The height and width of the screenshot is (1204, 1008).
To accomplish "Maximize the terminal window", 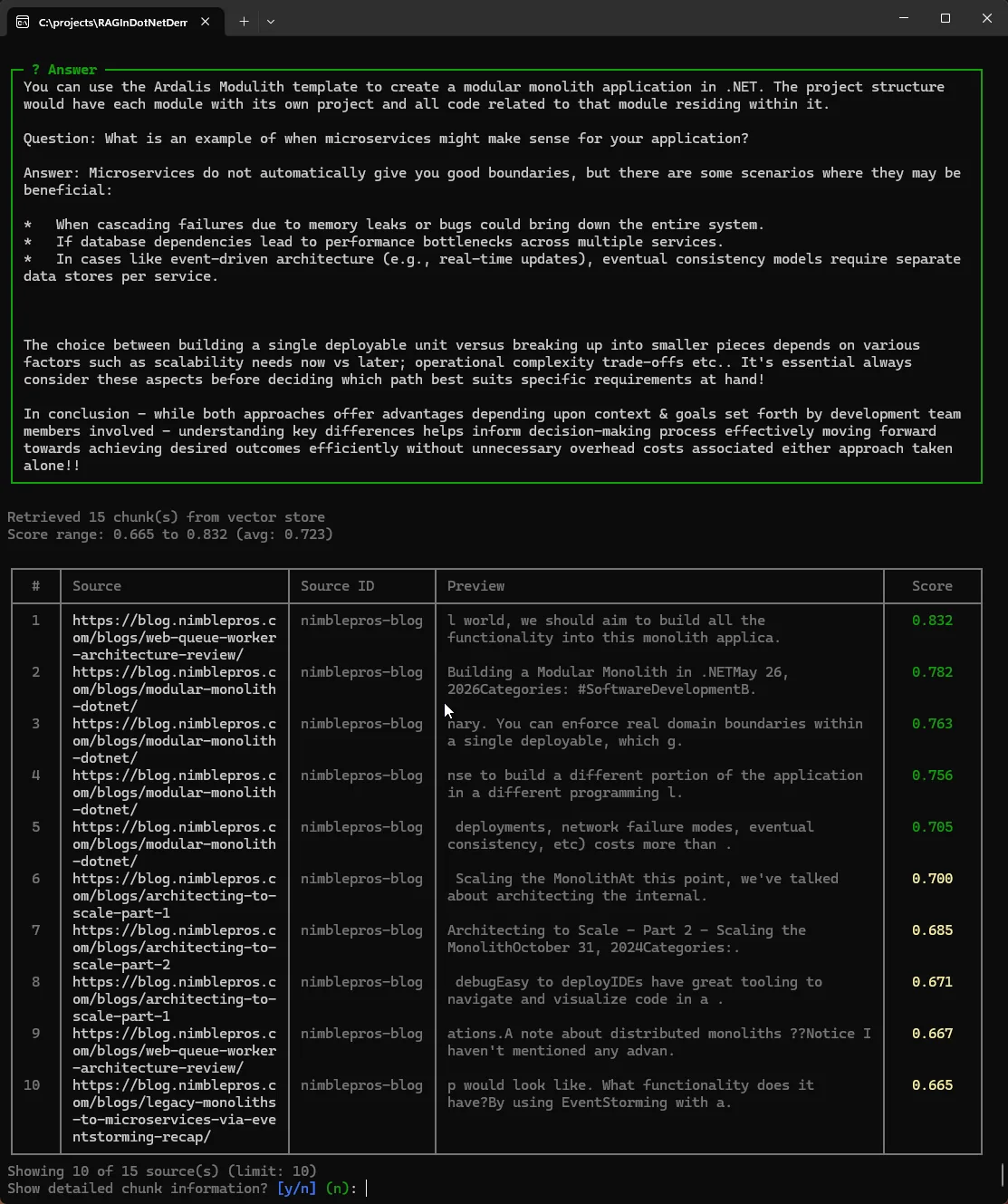I will (x=946, y=18).
